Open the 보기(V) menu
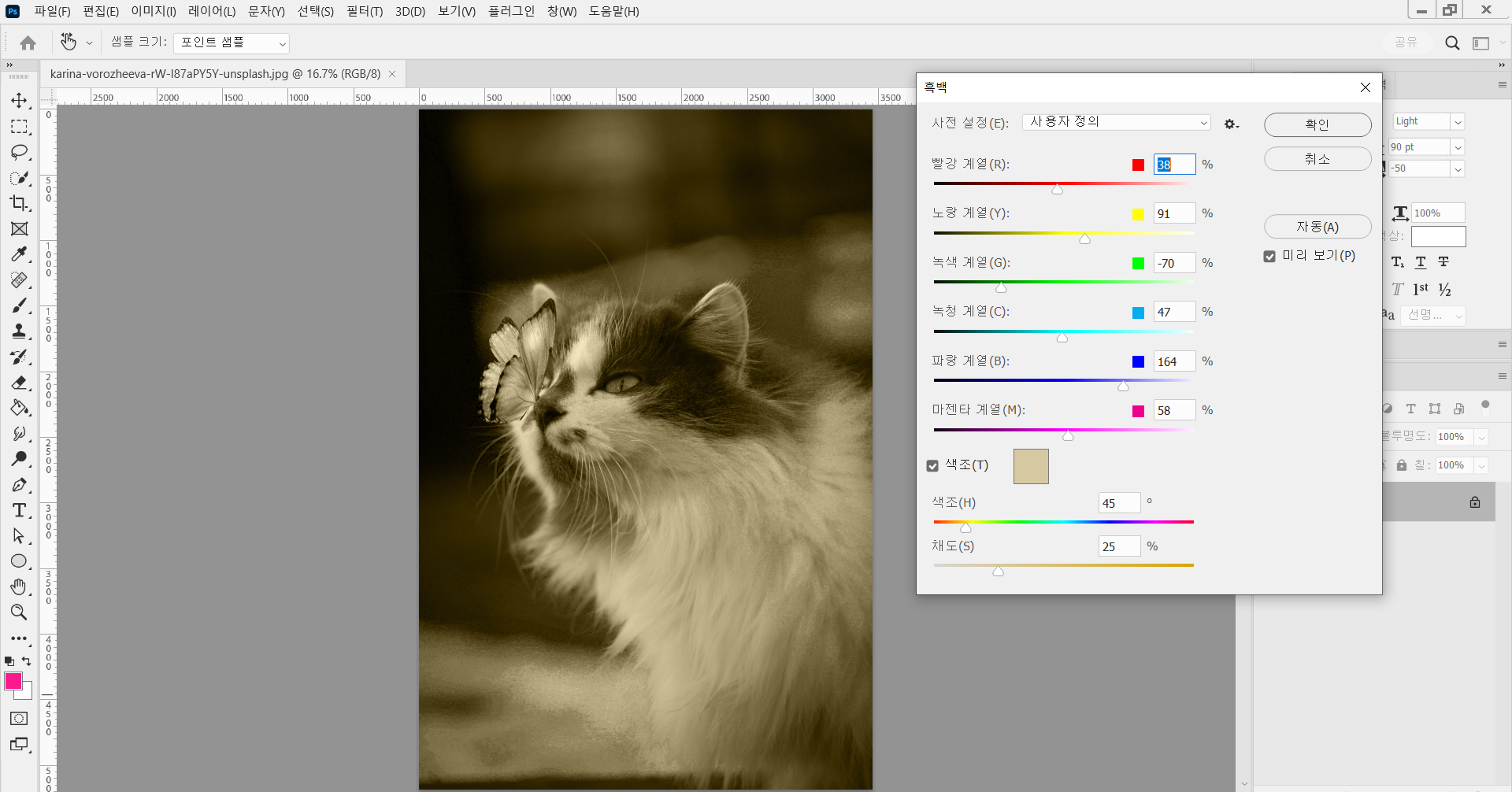 pyautogui.click(x=457, y=11)
